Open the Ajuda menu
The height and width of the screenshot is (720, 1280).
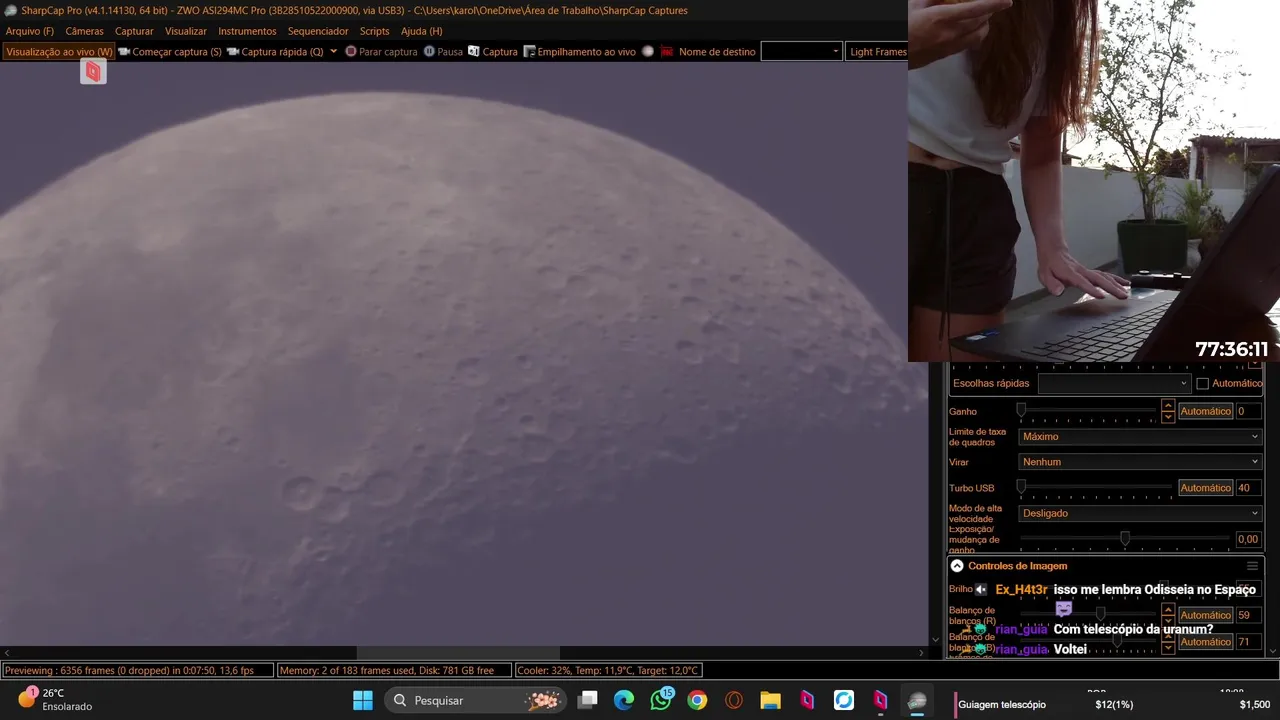point(421,31)
